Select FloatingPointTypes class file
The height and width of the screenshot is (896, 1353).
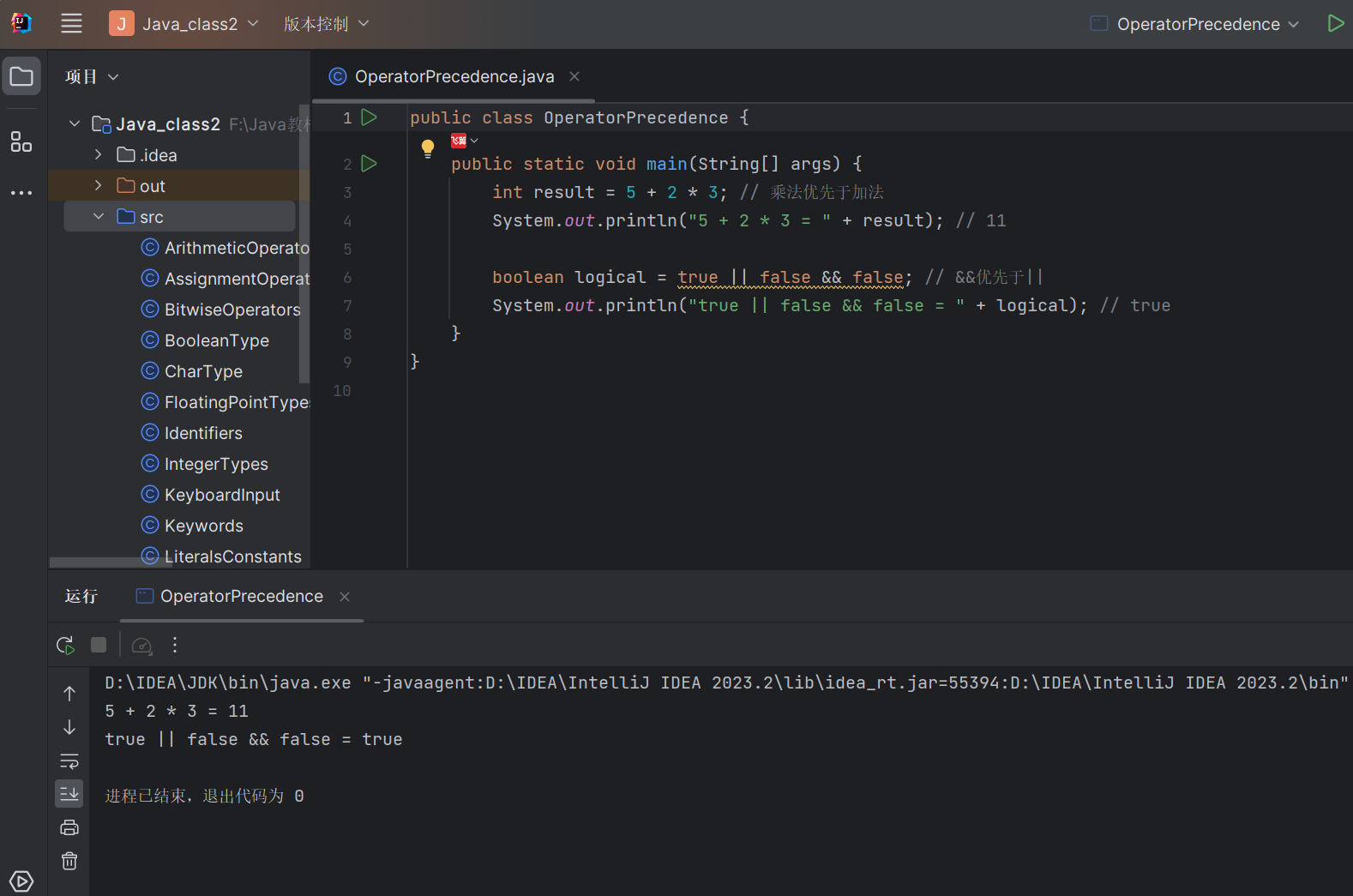225,402
